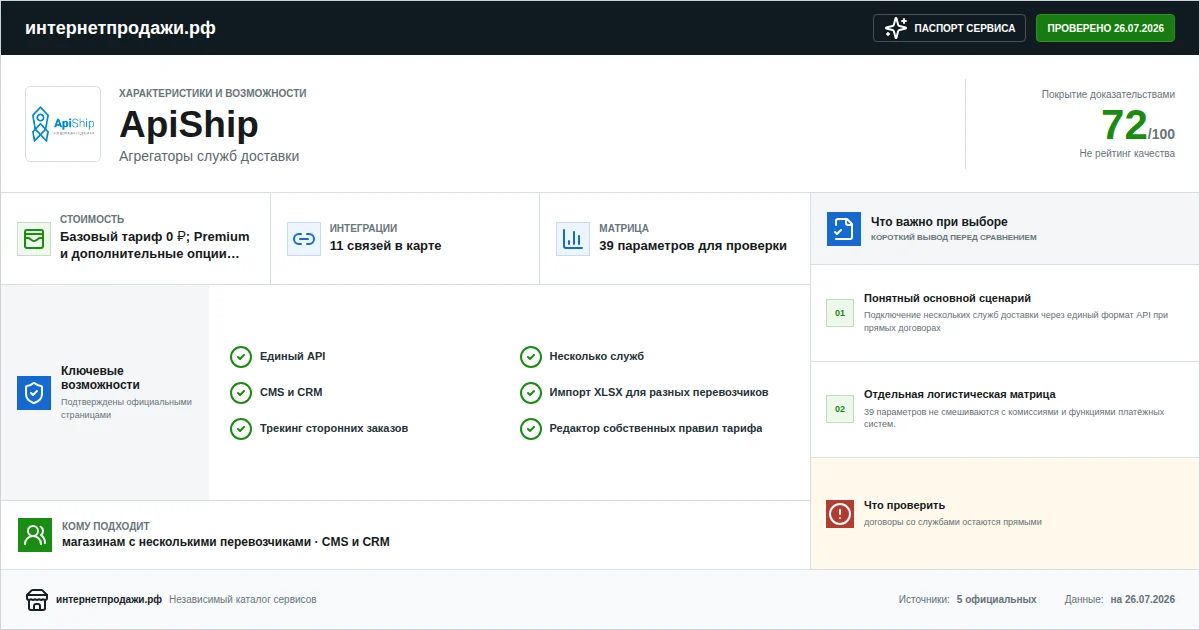This screenshot has width=1200, height=630.
Task: Click the shield icon for Ключевые возможности
Action: [x=34, y=393]
